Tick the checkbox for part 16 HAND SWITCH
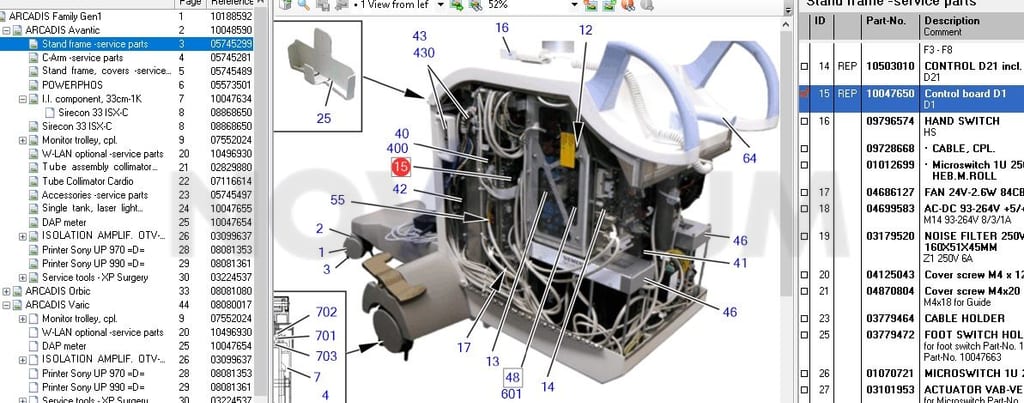This screenshot has height=403, width=1024. tap(805, 121)
